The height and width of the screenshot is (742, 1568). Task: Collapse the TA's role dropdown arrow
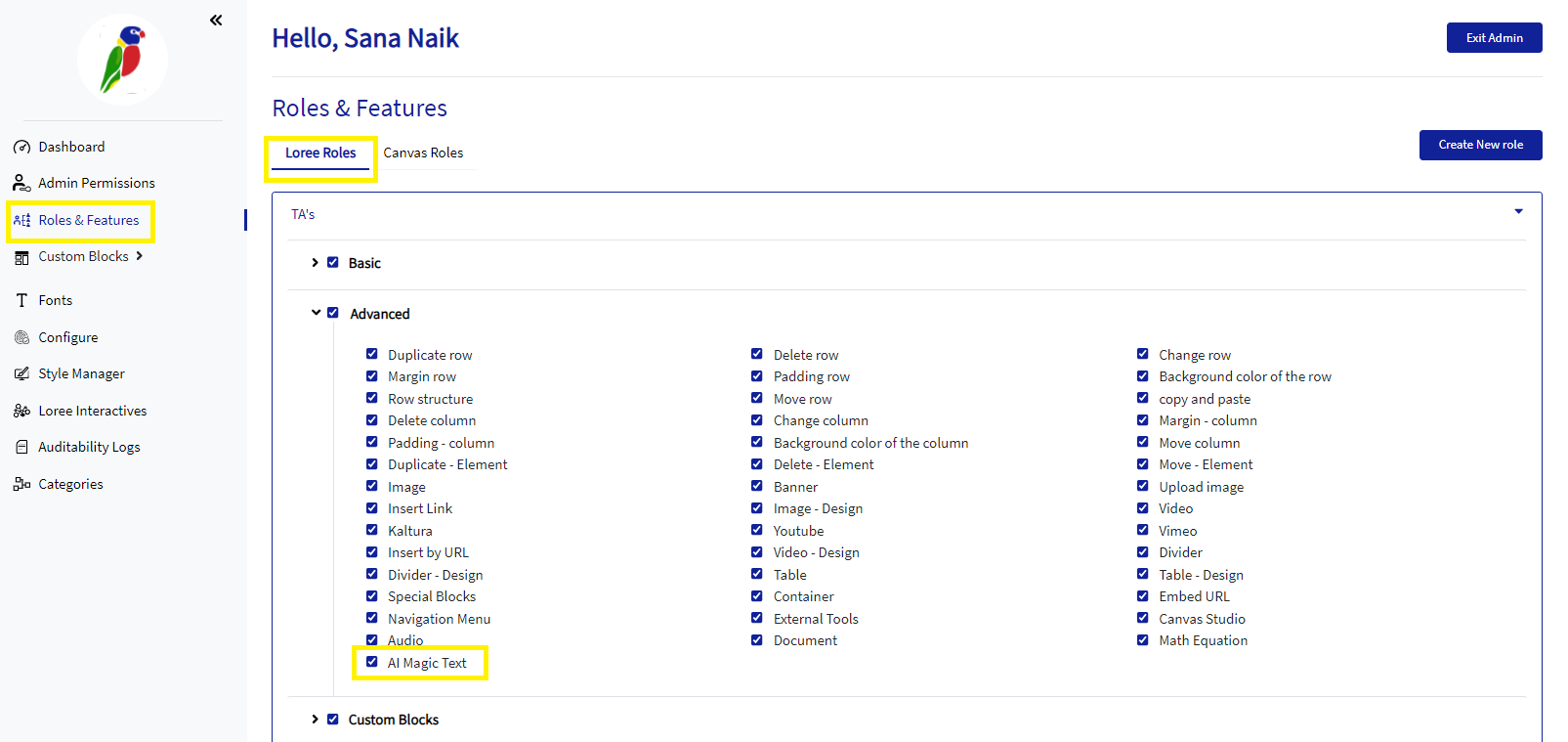pyautogui.click(x=1518, y=212)
